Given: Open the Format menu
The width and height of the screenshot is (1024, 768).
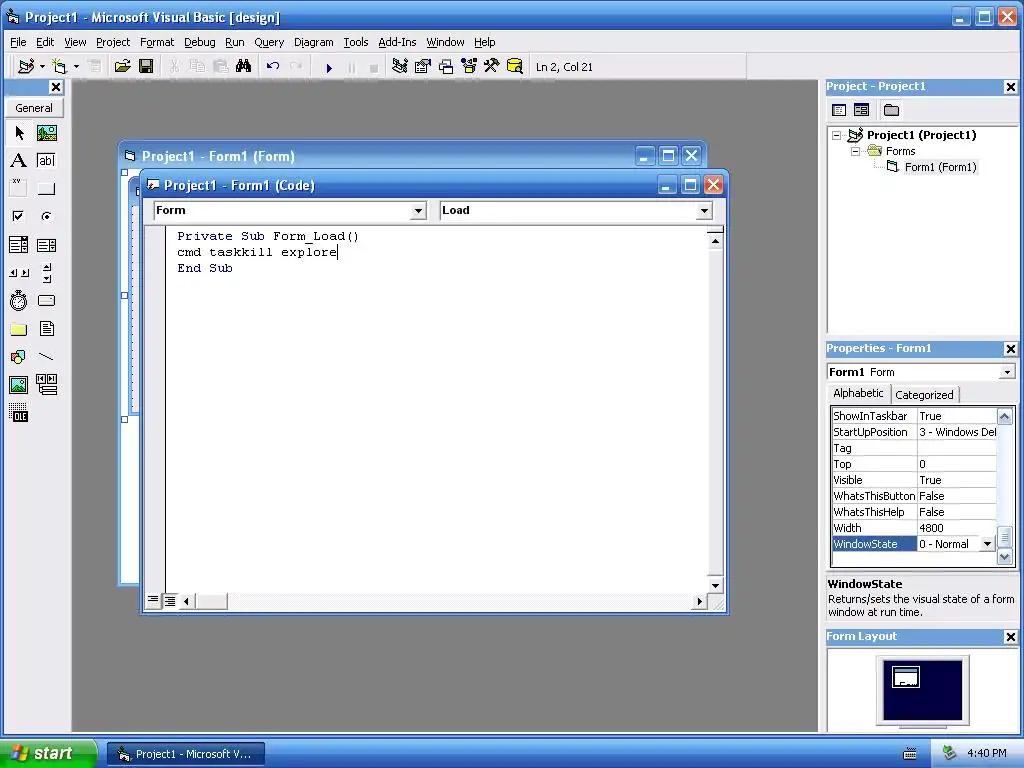Looking at the screenshot, I should click(x=157, y=42).
